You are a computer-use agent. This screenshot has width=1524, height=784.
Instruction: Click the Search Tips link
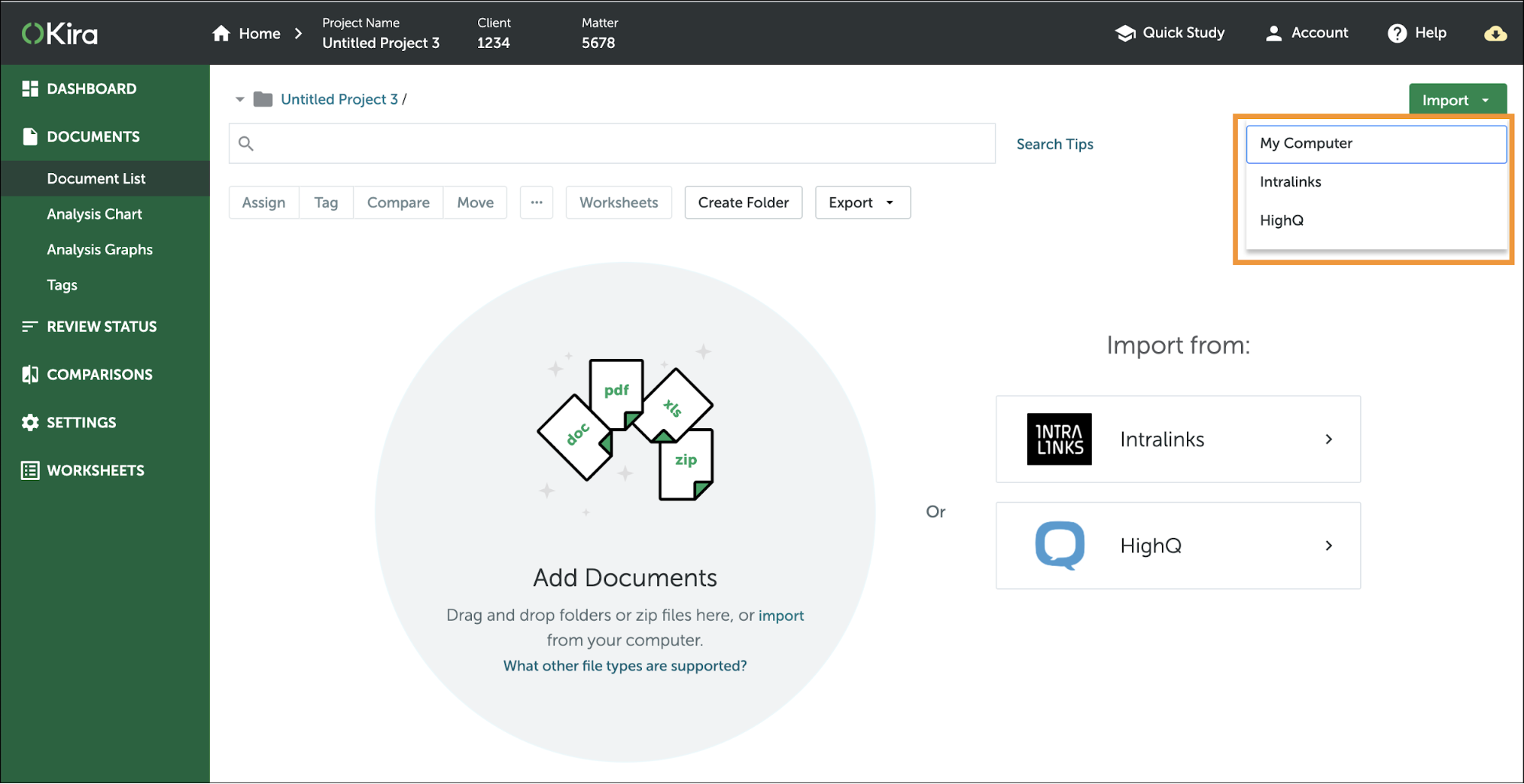tap(1054, 144)
